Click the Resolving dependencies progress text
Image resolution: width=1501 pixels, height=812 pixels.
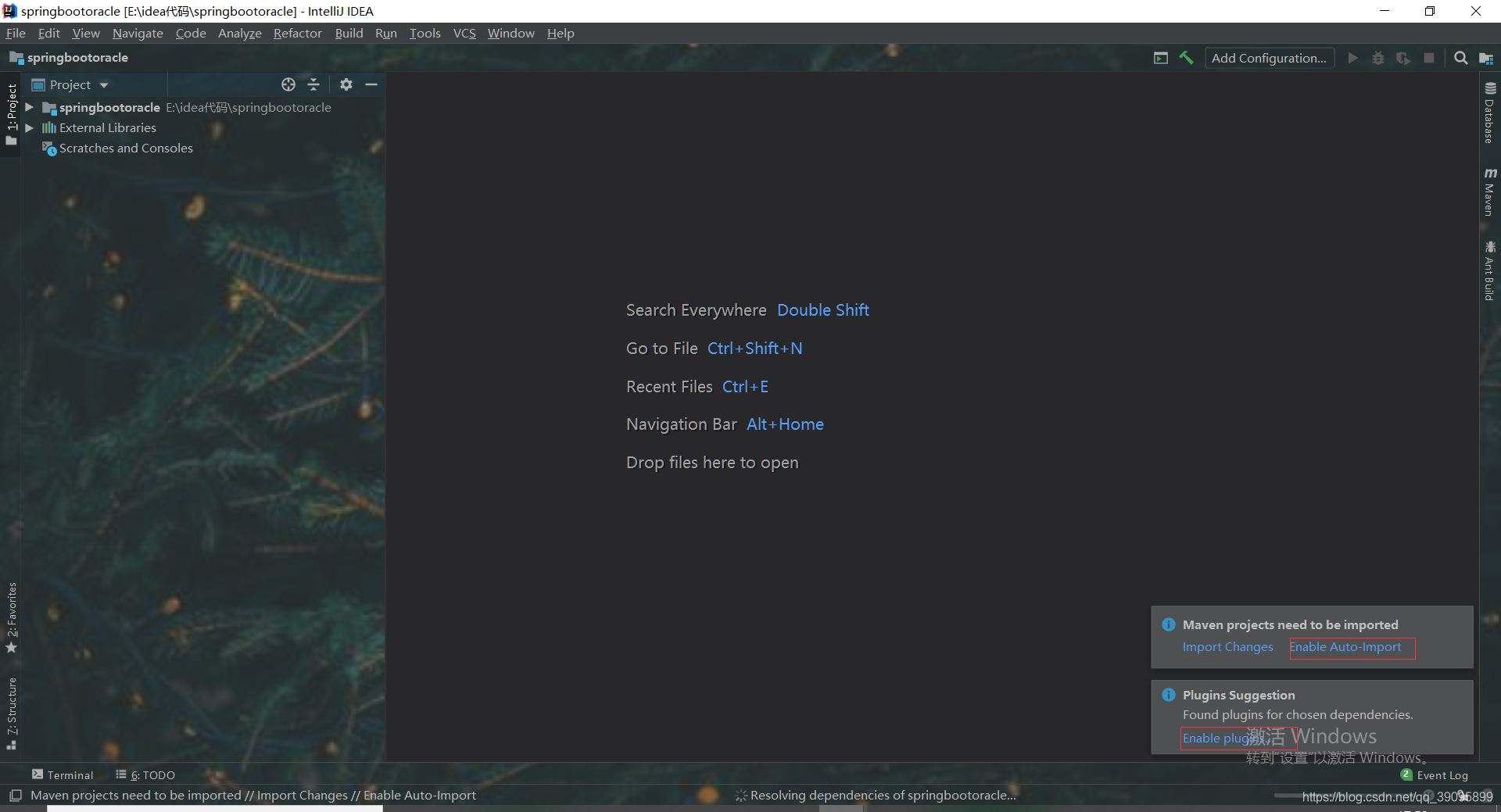pos(883,796)
